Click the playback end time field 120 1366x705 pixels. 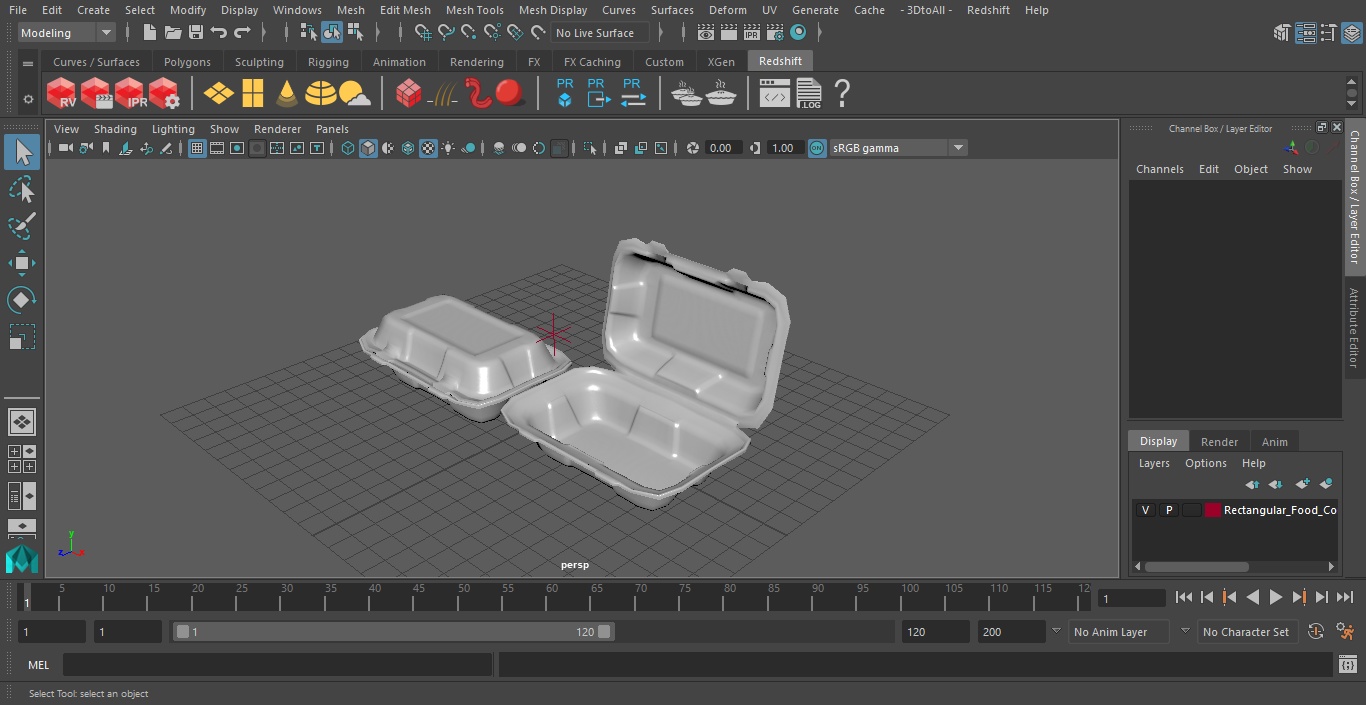pos(935,632)
